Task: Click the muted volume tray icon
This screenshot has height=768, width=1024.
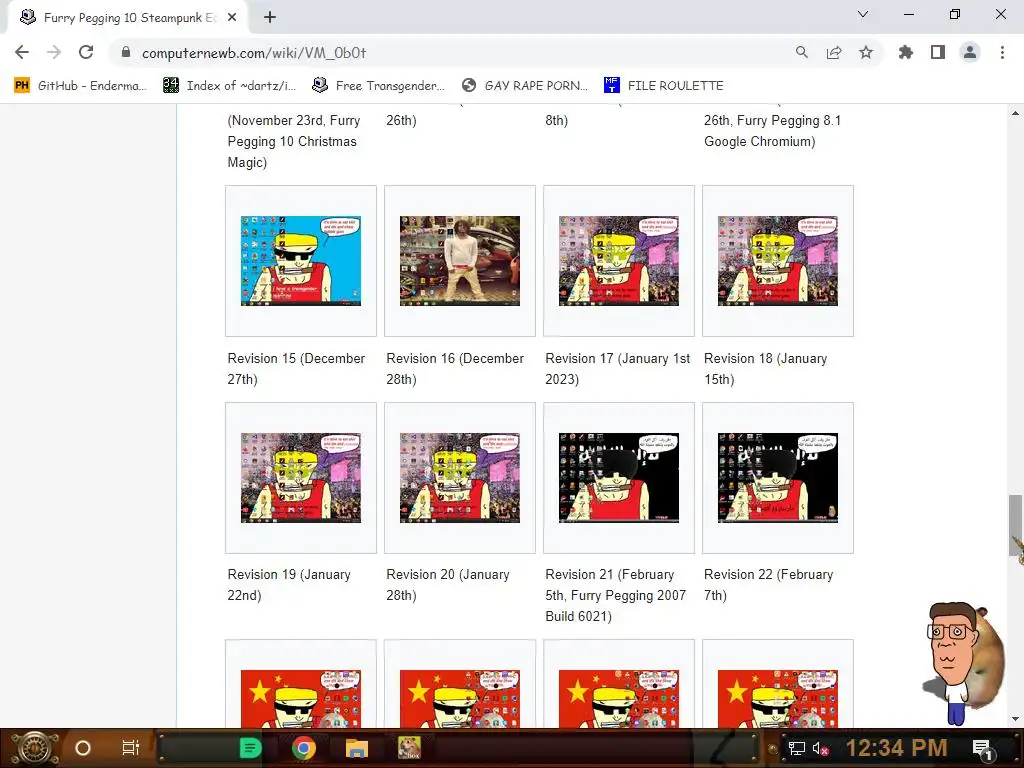Action: pos(820,748)
